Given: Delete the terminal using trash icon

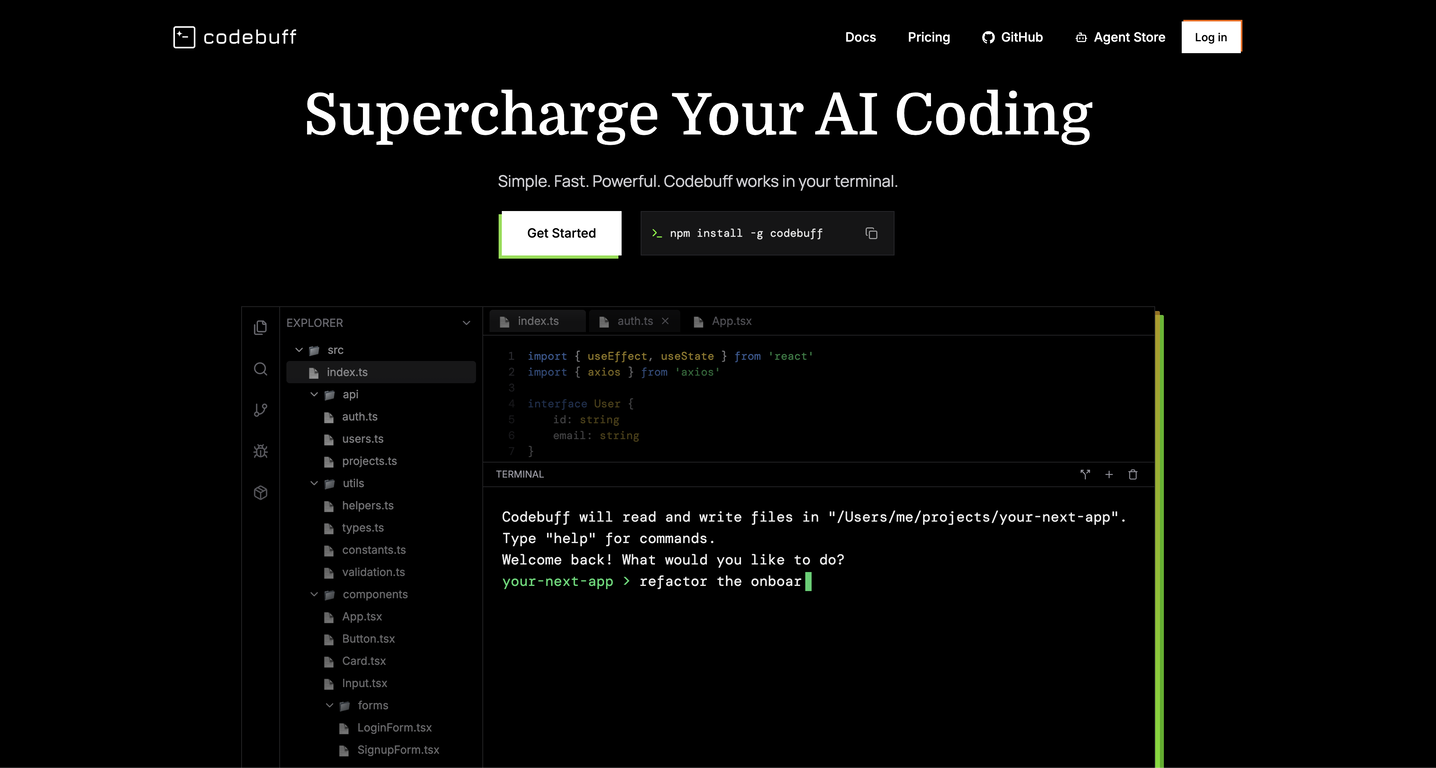Looking at the screenshot, I should (1133, 475).
